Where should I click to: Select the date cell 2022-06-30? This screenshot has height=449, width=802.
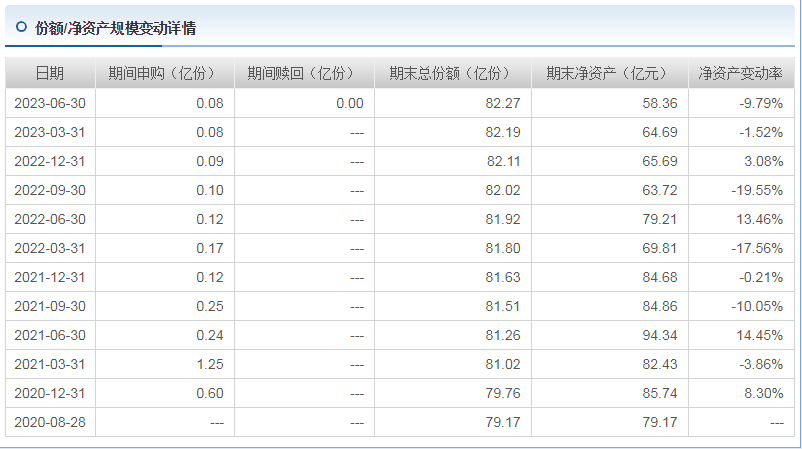[x=50, y=219]
